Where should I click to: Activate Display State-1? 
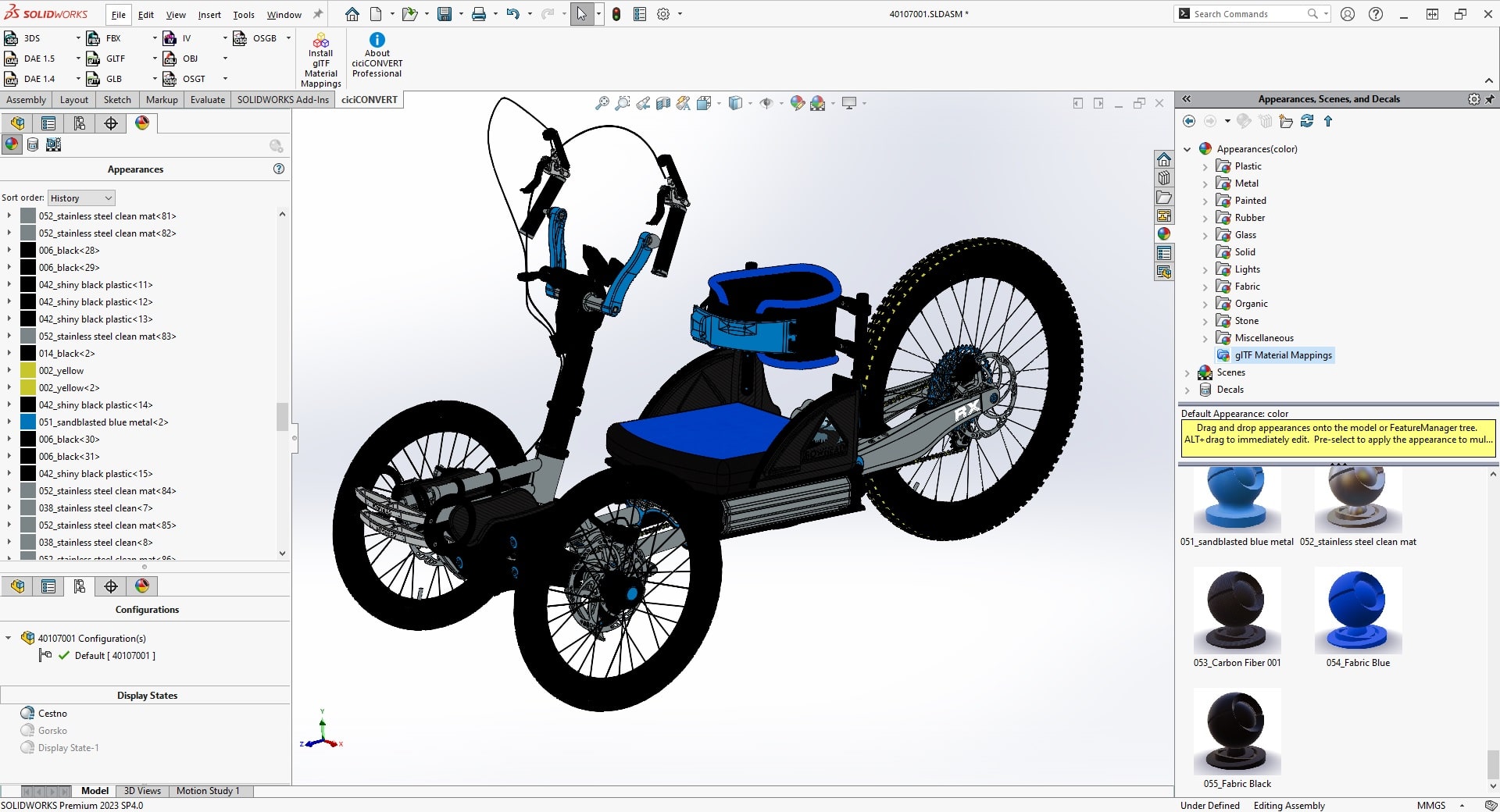pyautogui.click(x=68, y=748)
